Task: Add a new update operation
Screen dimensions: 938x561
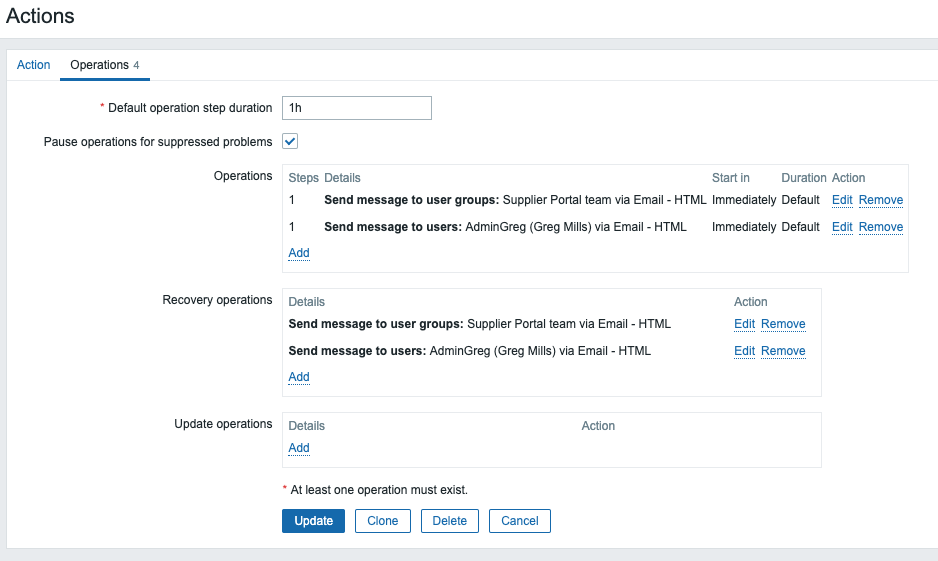Action: (x=299, y=448)
